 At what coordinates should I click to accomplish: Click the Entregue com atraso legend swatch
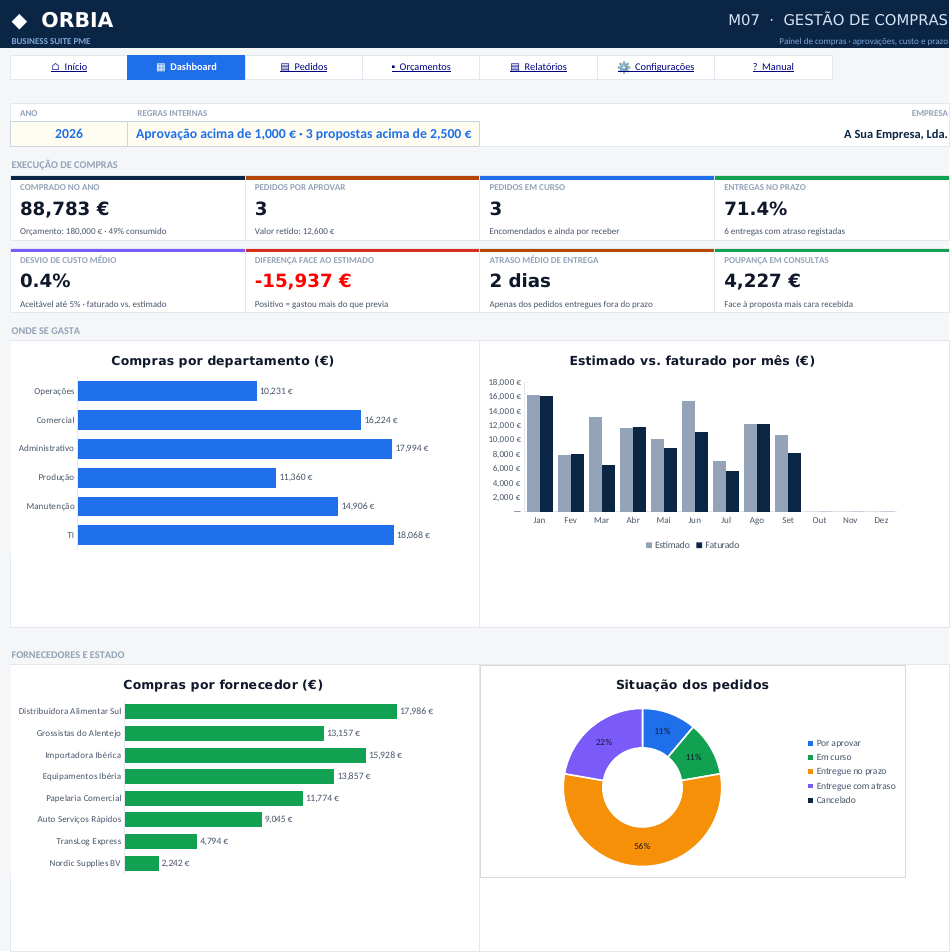pyautogui.click(x=810, y=786)
